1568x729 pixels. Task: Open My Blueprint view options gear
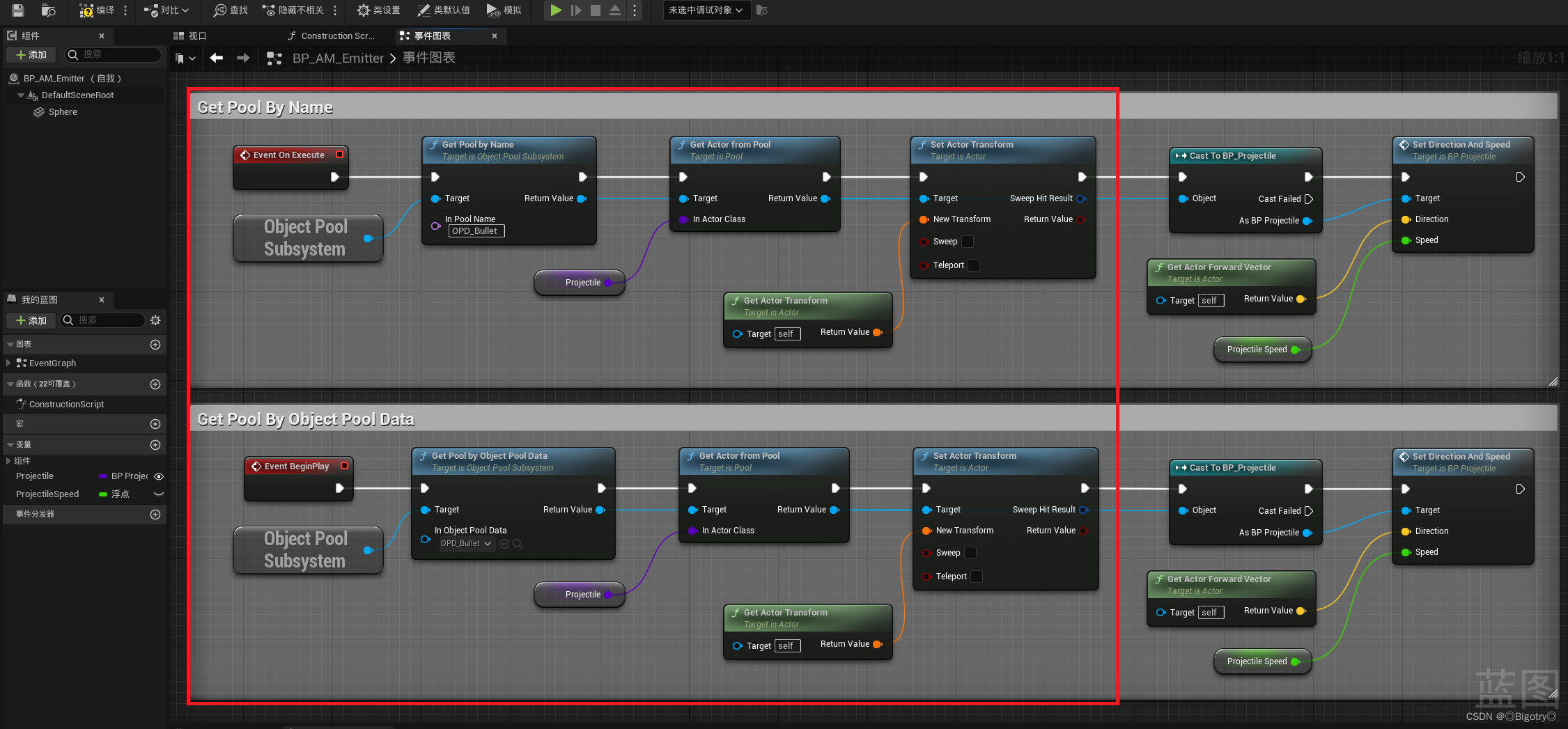tap(155, 320)
